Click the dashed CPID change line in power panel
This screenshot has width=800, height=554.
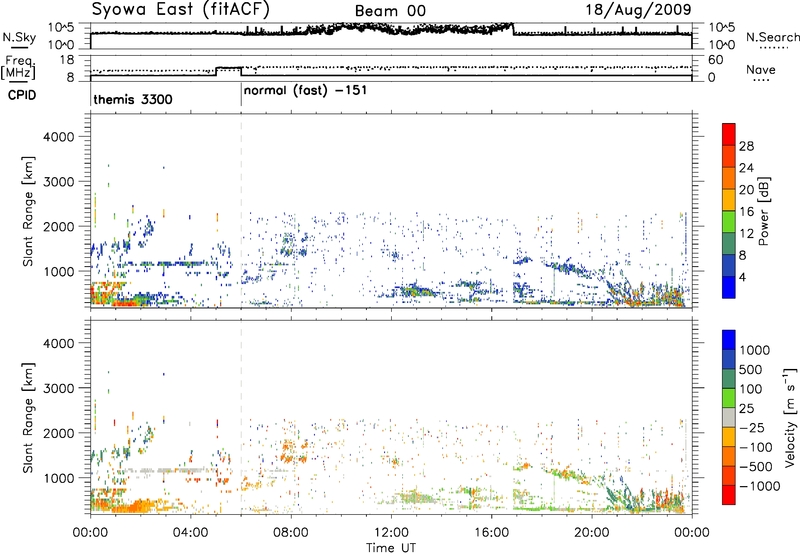point(241,211)
